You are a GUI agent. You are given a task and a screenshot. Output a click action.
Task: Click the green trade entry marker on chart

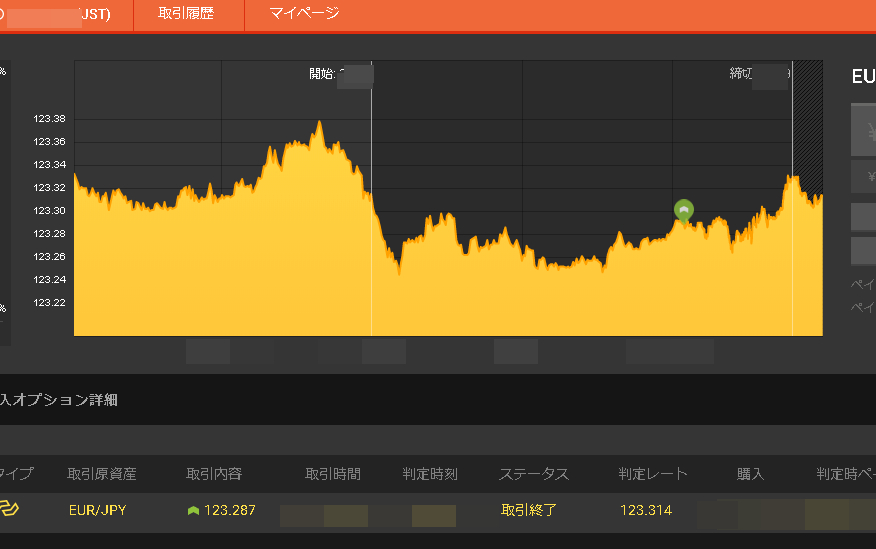tap(683, 210)
